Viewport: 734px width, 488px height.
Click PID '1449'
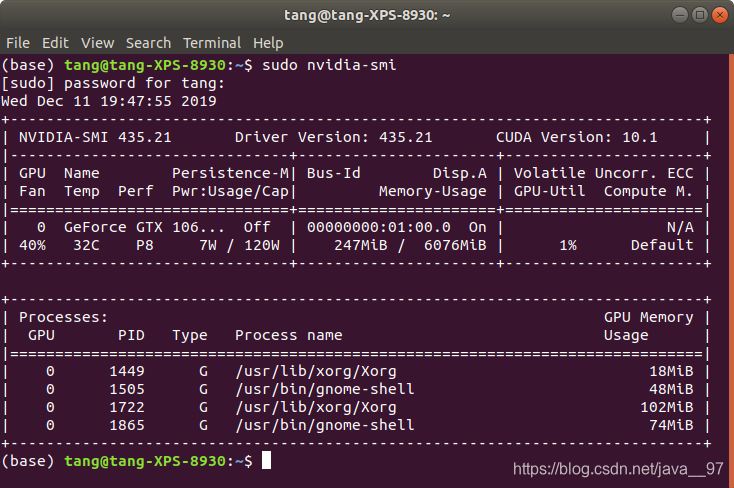[x=127, y=371]
